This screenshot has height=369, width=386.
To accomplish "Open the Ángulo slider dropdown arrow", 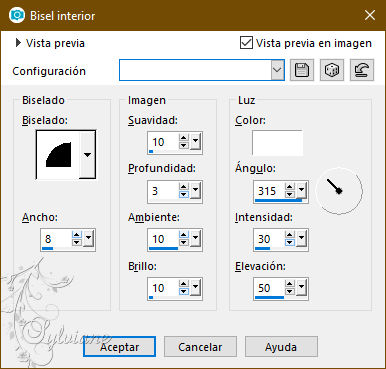I will point(302,190).
